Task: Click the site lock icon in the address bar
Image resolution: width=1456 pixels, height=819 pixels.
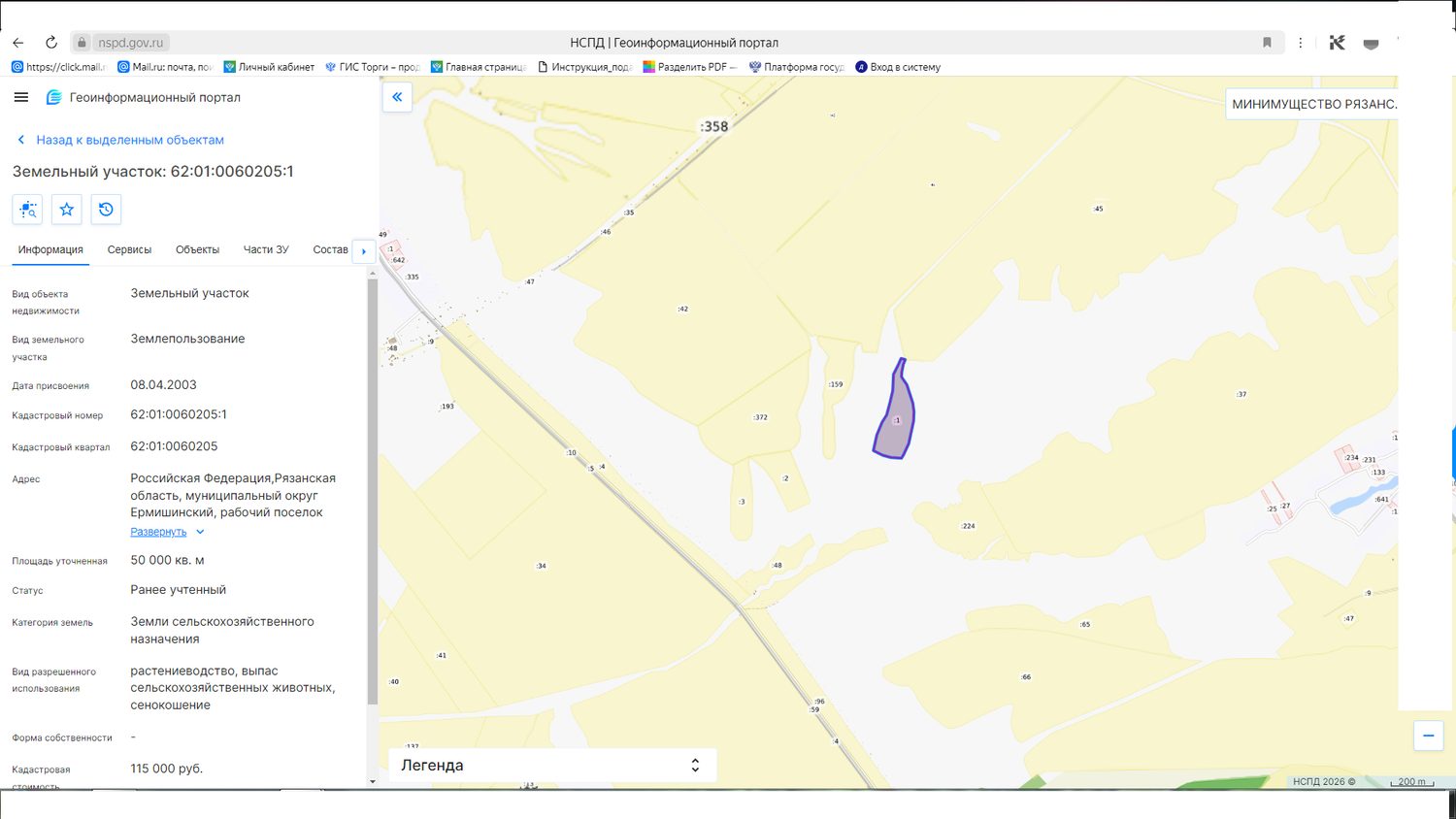Action: click(82, 43)
